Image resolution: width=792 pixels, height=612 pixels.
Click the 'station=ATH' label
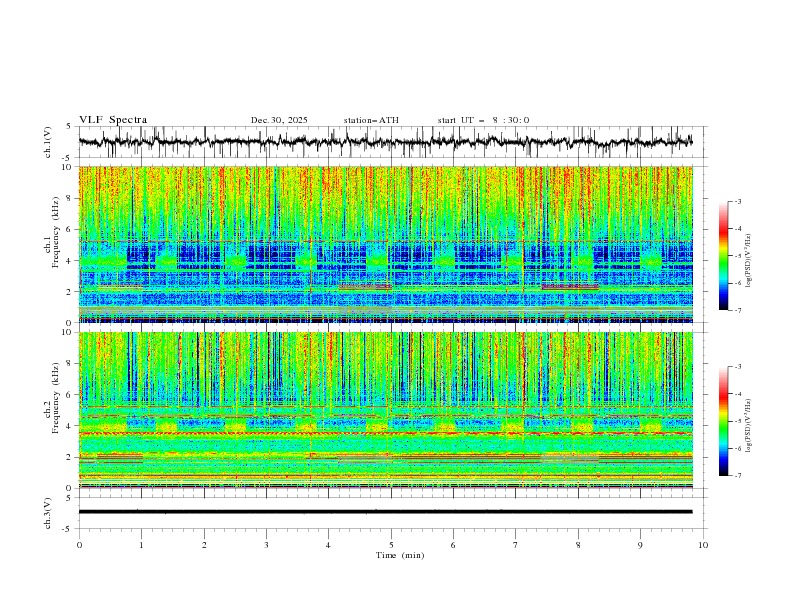(x=371, y=120)
